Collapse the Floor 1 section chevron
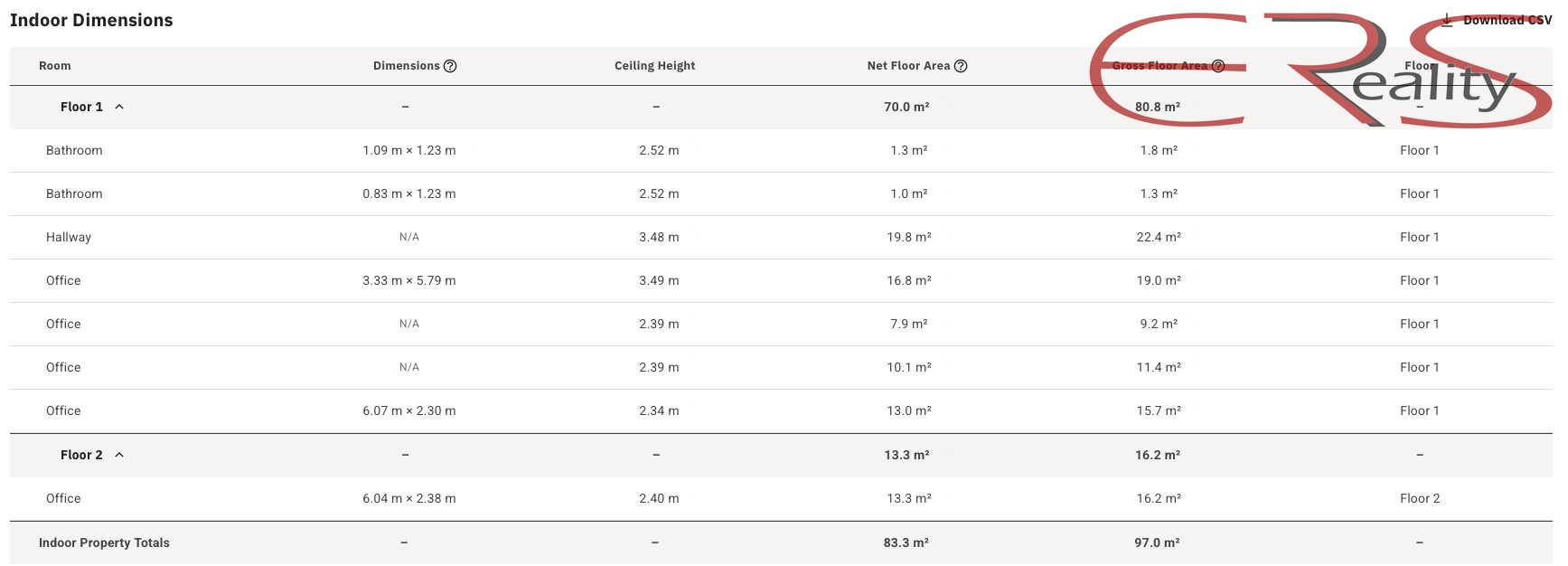The width and height of the screenshot is (1568, 566). coord(119,107)
